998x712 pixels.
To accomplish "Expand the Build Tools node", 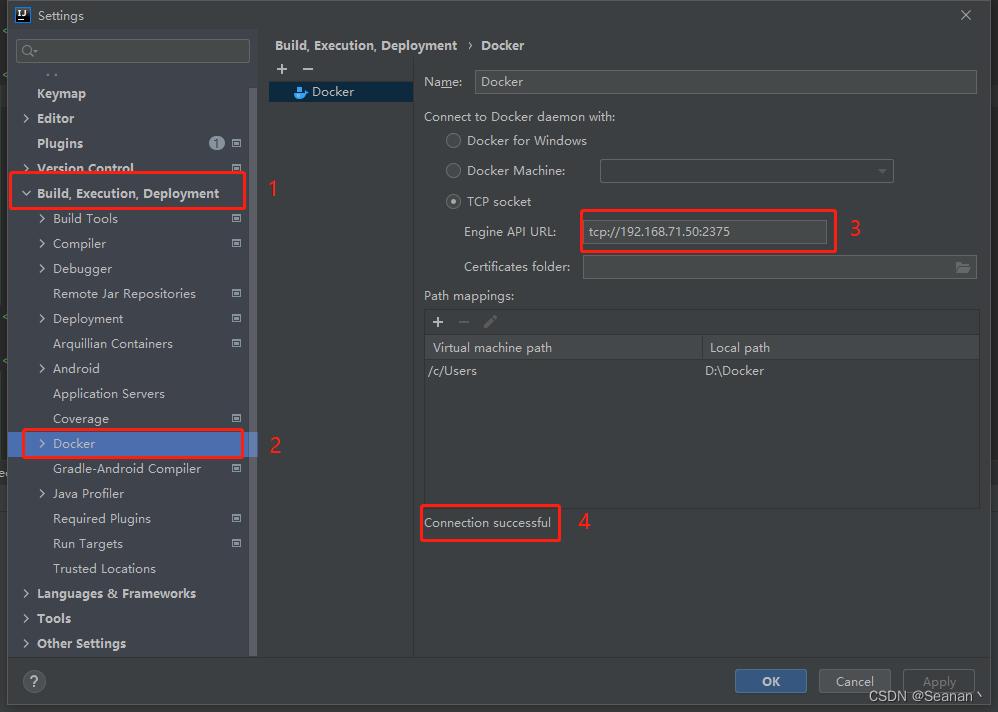I will pos(42,218).
